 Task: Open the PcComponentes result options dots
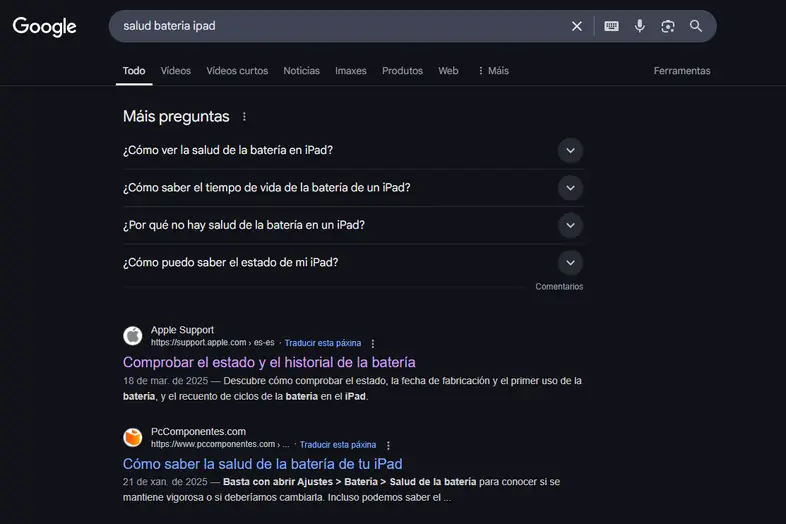388,445
